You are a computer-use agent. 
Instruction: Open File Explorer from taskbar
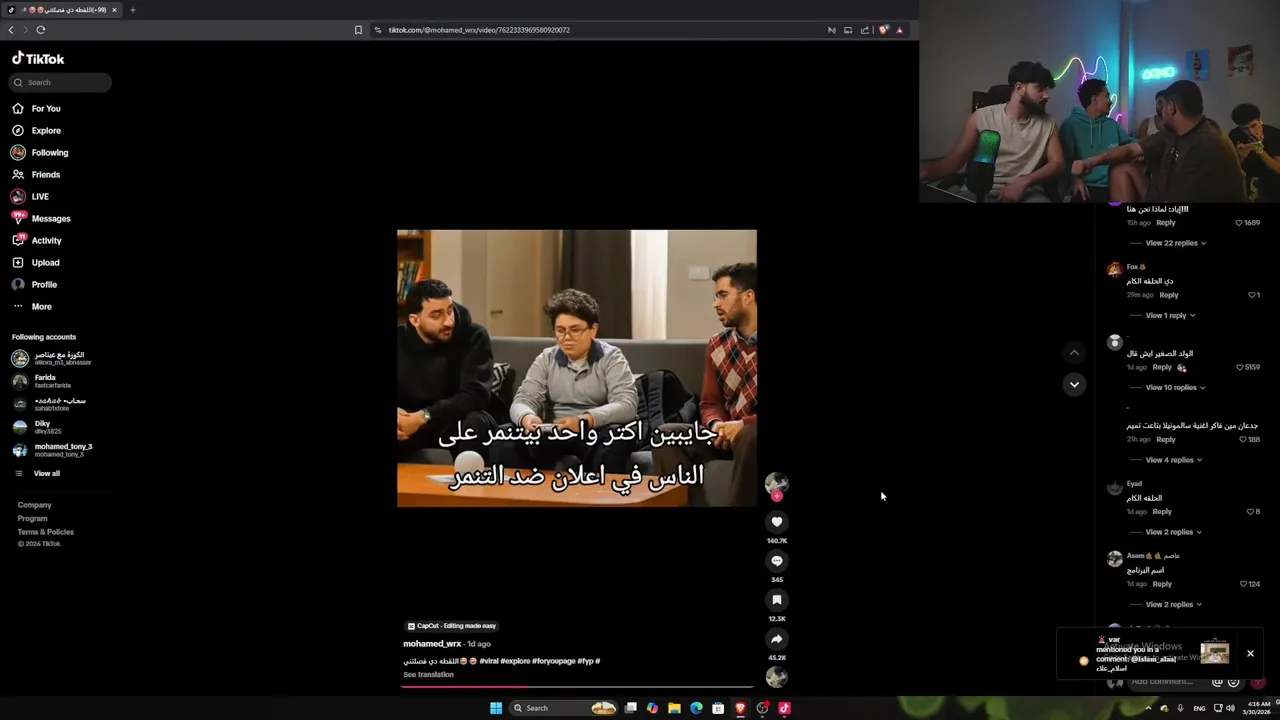(674, 708)
